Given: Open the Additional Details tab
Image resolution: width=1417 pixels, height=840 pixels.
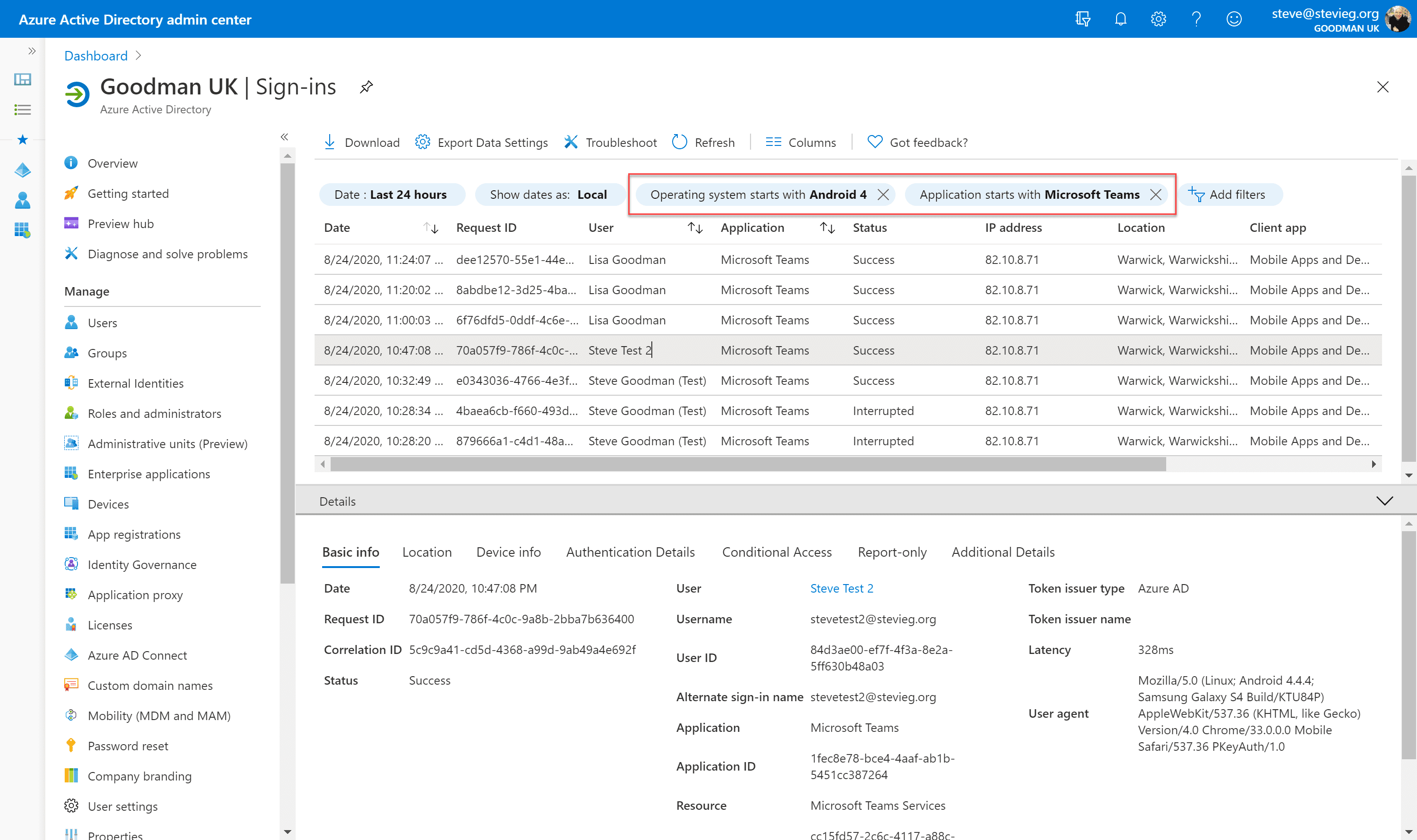Looking at the screenshot, I should coord(1003,552).
